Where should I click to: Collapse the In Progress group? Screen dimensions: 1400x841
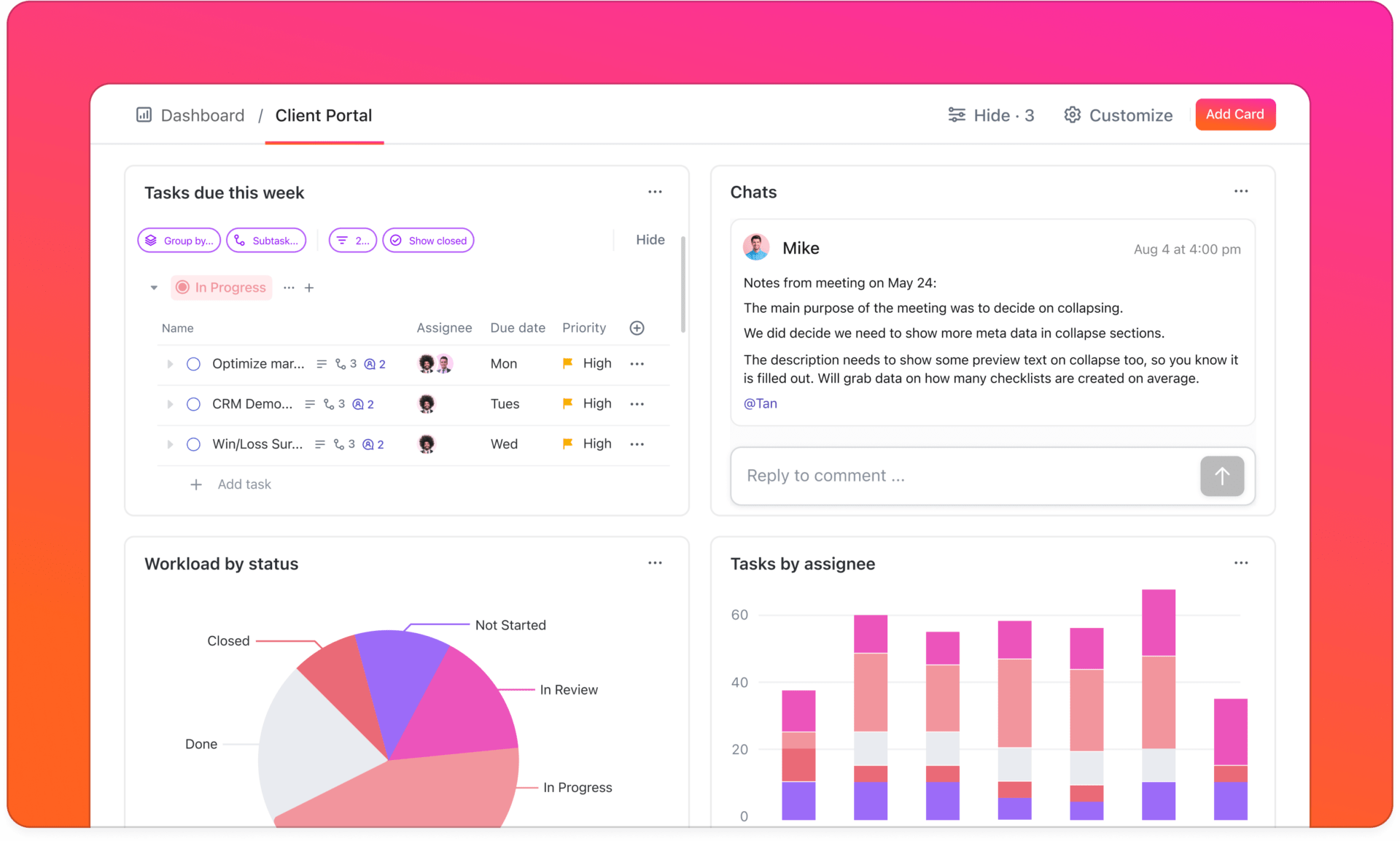154,287
